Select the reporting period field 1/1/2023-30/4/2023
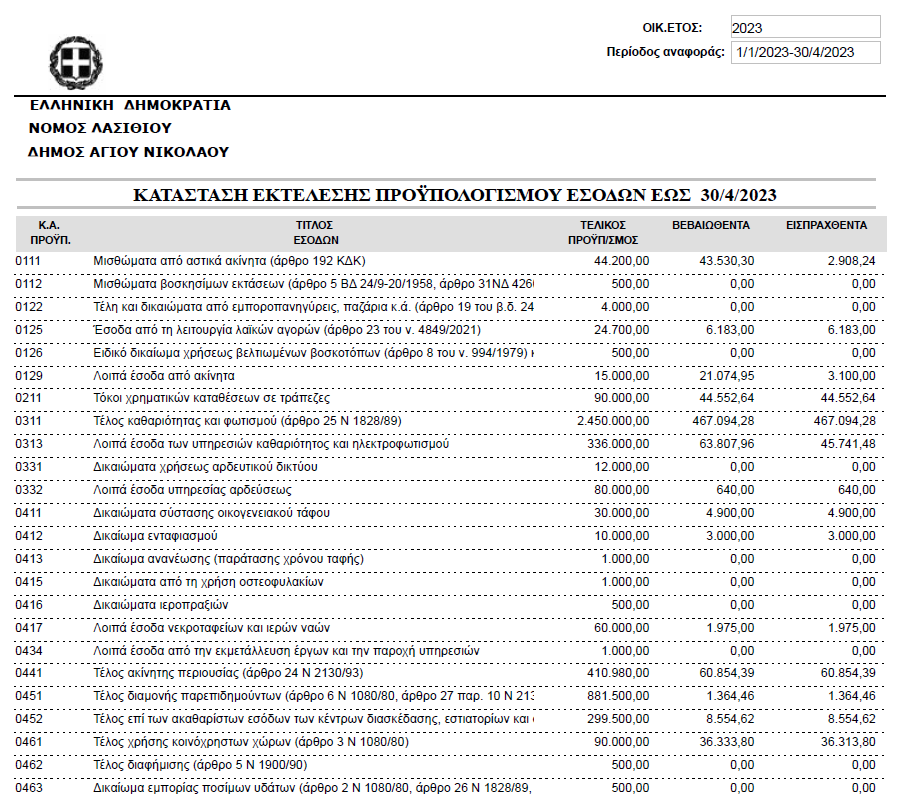The width and height of the screenshot is (897, 799). pyautogui.click(x=804, y=53)
